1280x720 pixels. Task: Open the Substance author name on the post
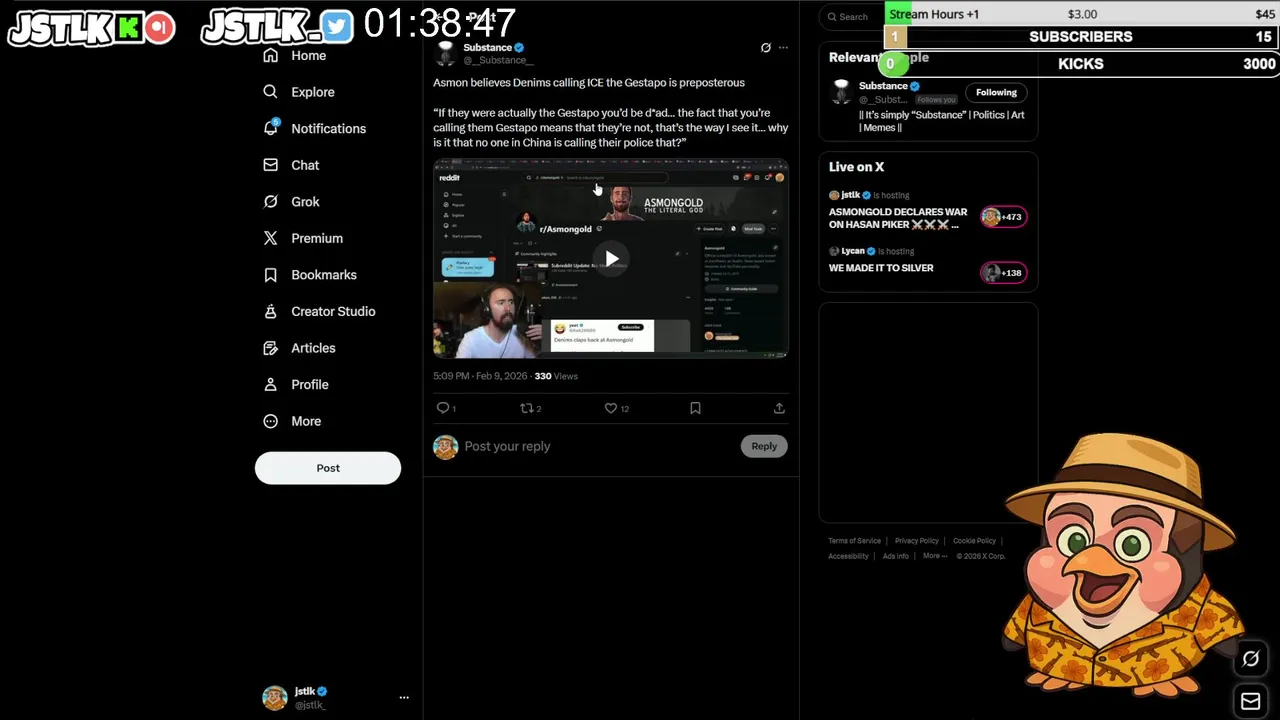pyautogui.click(x=487, y=47)
